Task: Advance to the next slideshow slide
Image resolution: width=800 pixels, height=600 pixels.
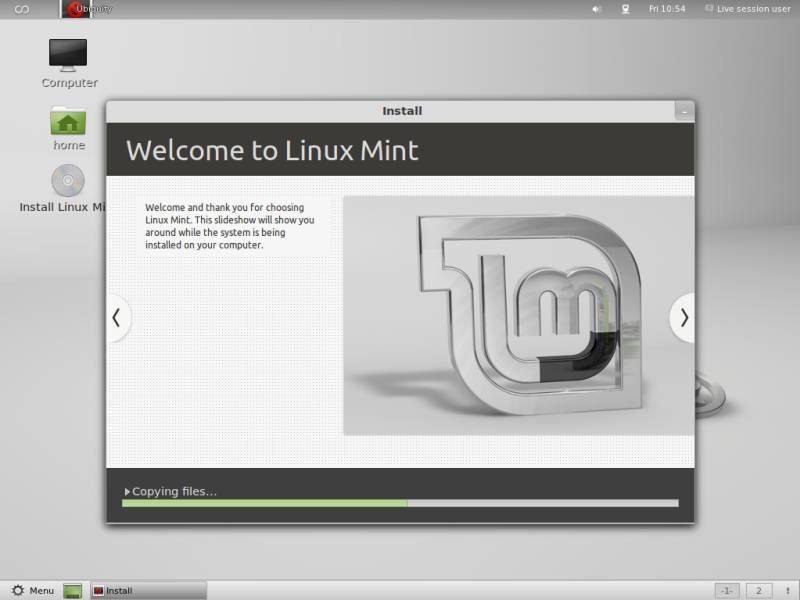Action: [683, 318]
